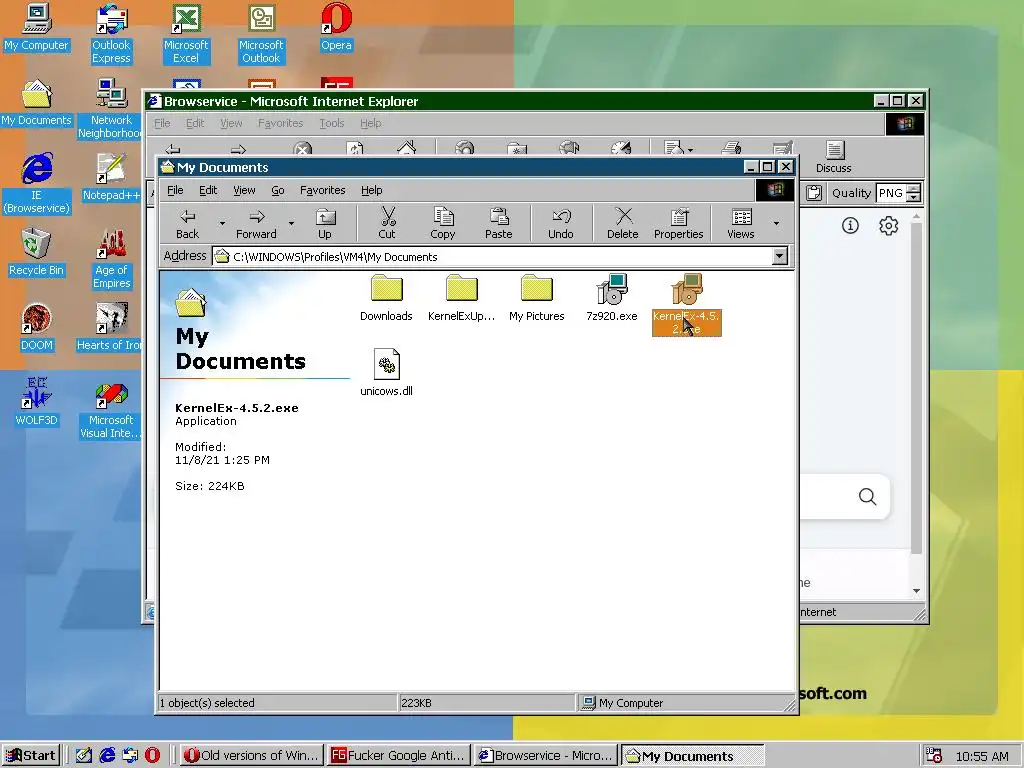
Task: Open Properties for selected file
Action: point(679,223)
